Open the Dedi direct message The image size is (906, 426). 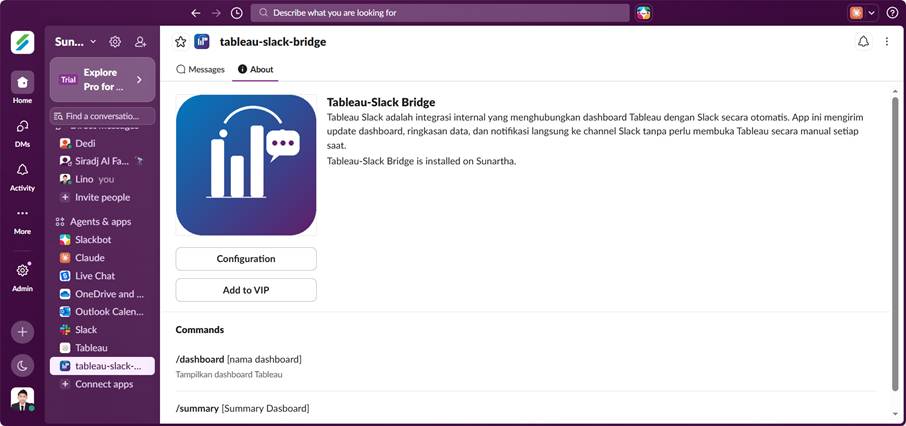point(102,143)
